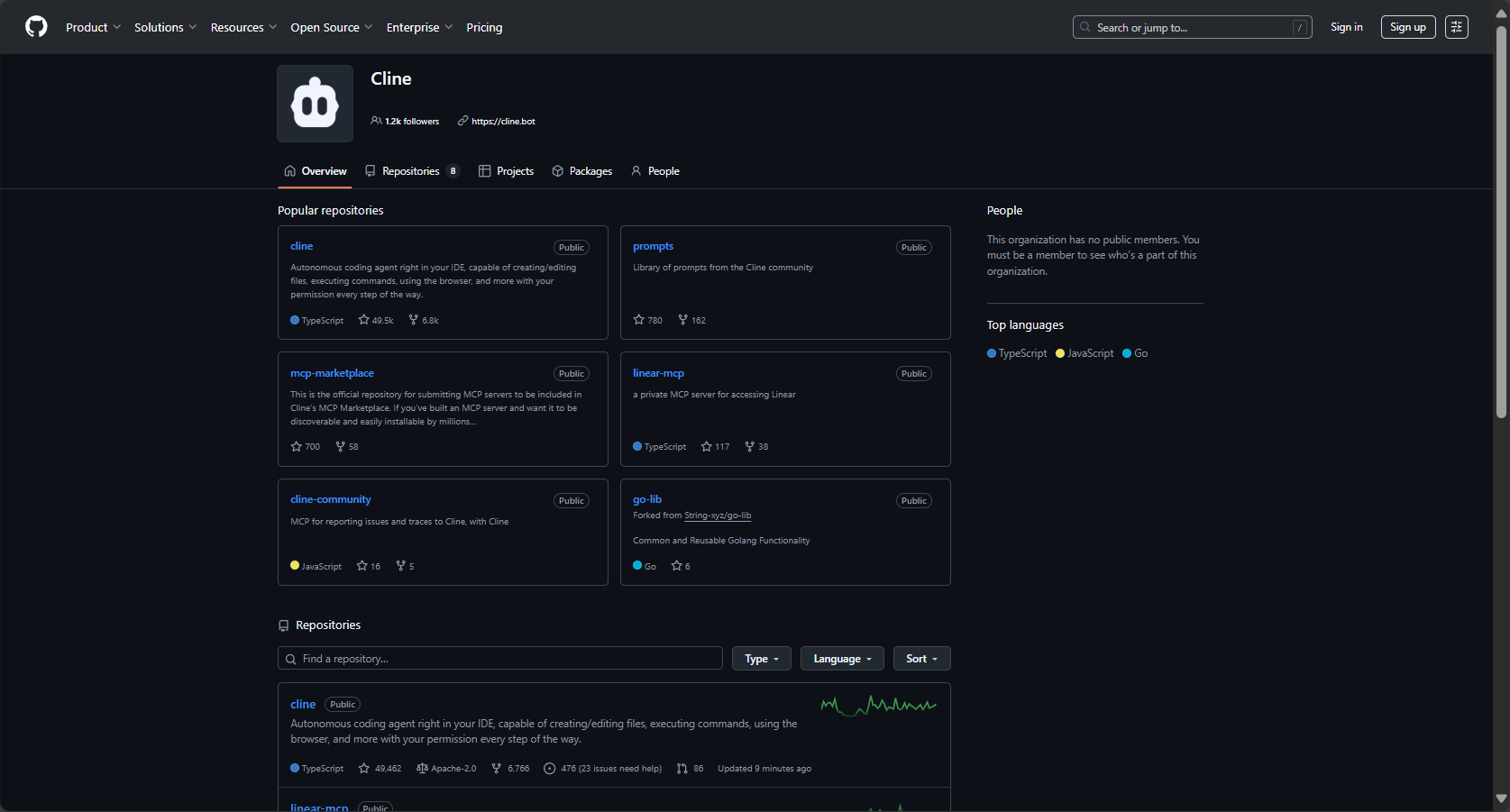Switch to the Repositories tab
This screenshot has width=1510, height=812.
click(412, 171)
